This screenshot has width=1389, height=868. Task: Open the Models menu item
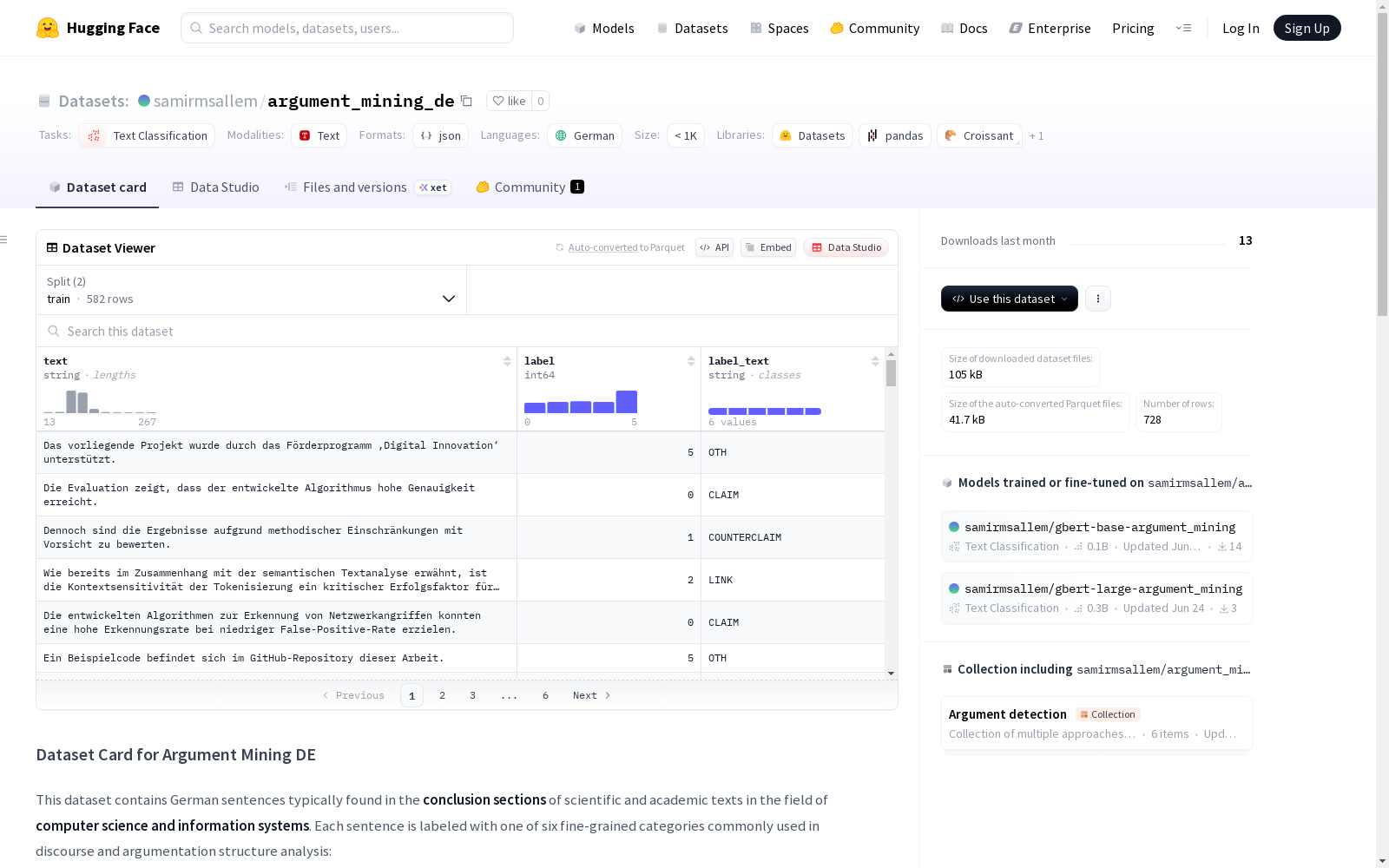[604, 28]
